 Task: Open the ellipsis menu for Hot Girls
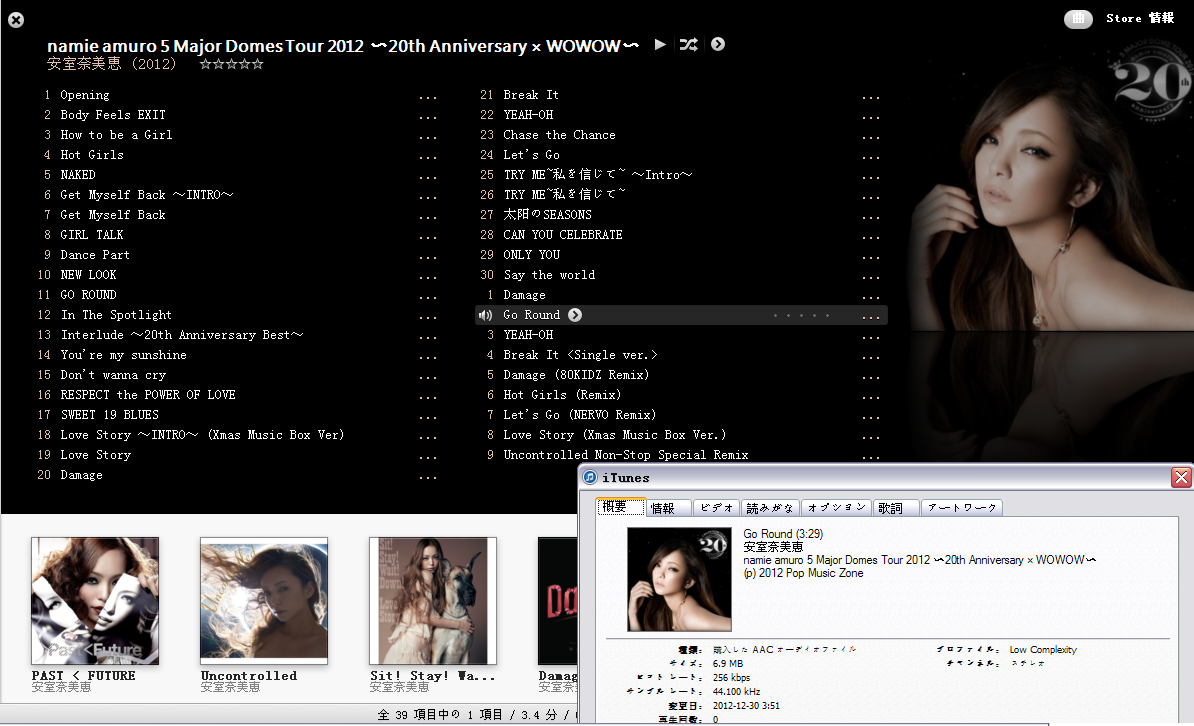428,157
